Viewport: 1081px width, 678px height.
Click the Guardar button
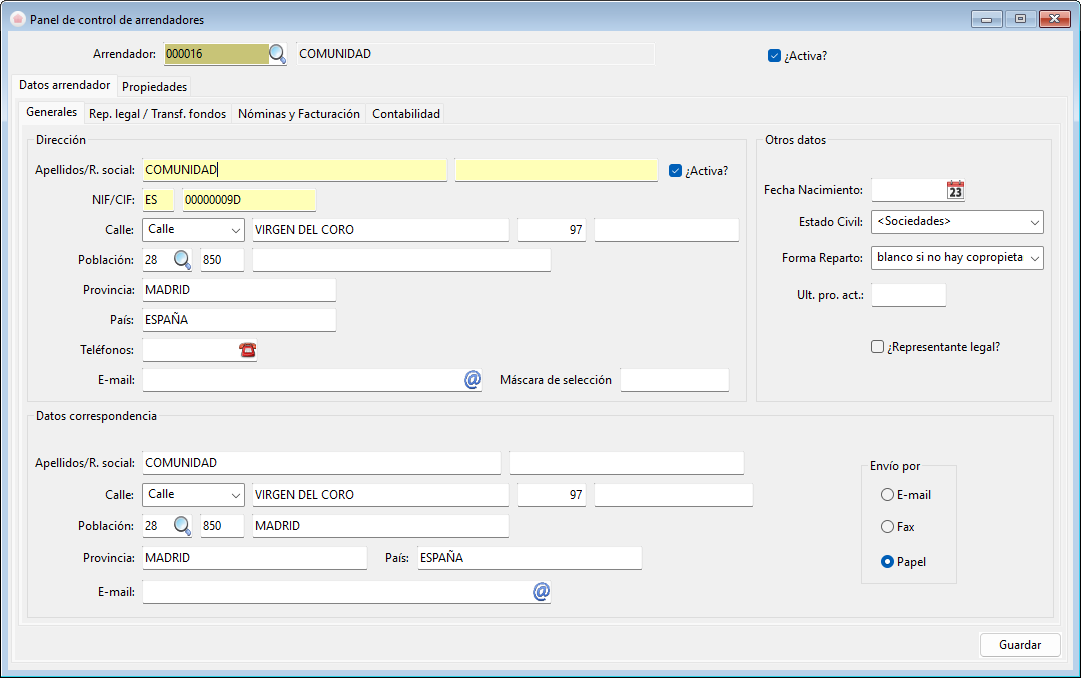[x=1020, y=645]
